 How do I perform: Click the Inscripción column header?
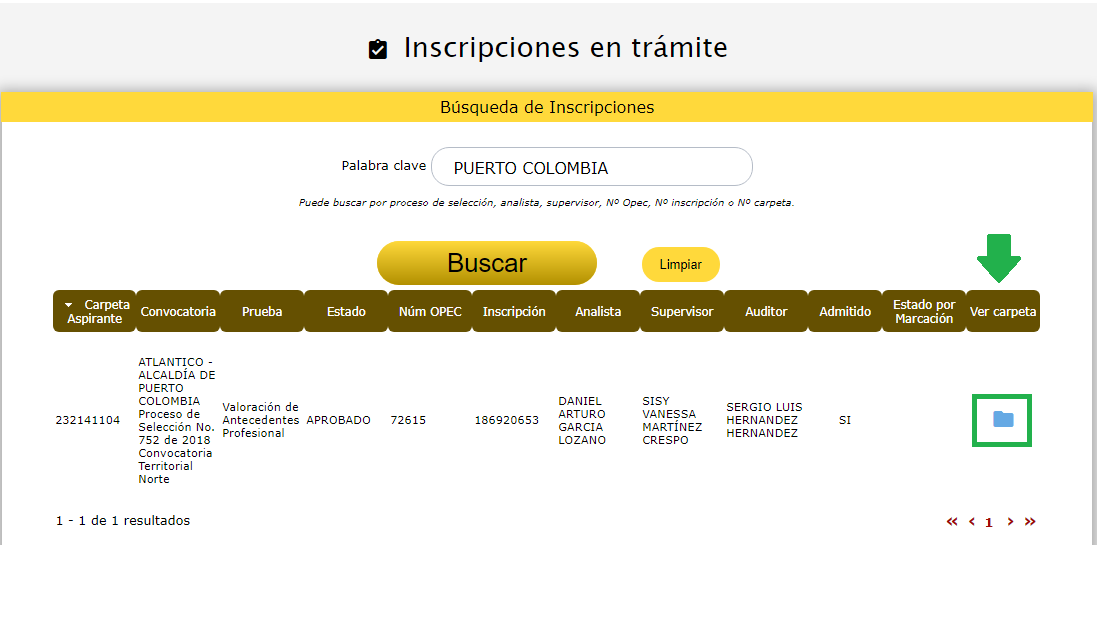[514, 311]
